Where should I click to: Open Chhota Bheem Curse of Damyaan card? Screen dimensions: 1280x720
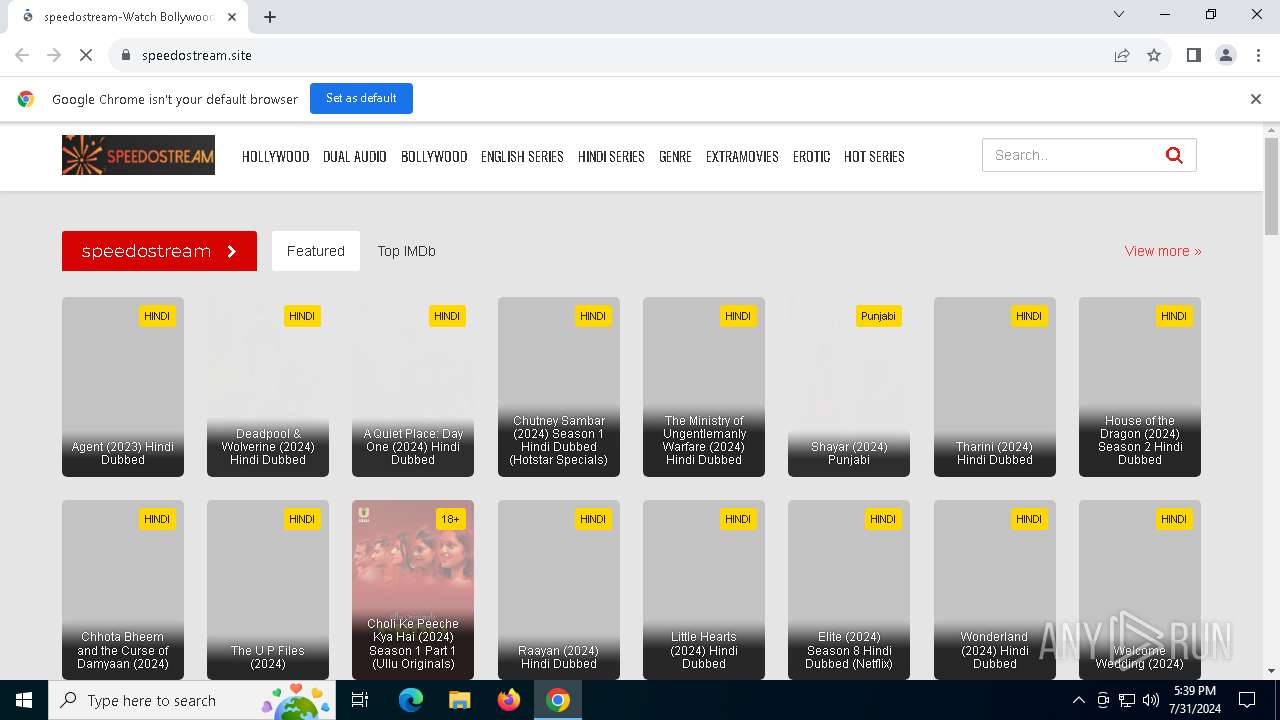pyautogui.click(x=123, y=590)
